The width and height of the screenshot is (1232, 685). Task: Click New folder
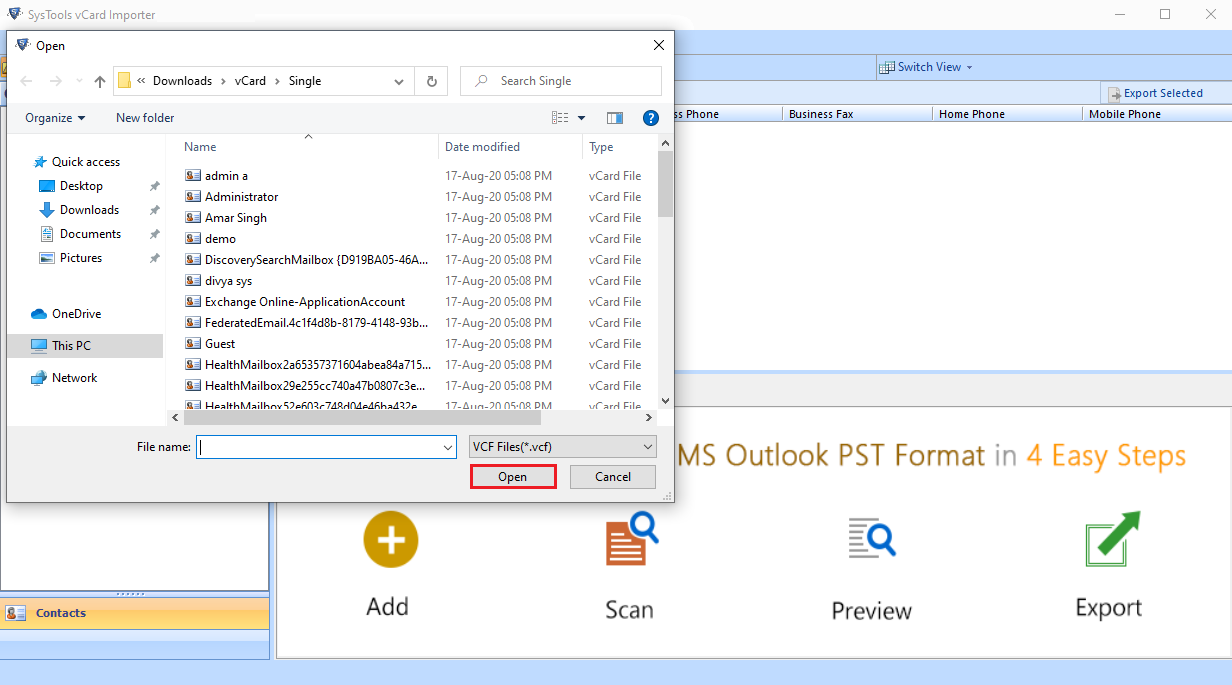[145, 118]
